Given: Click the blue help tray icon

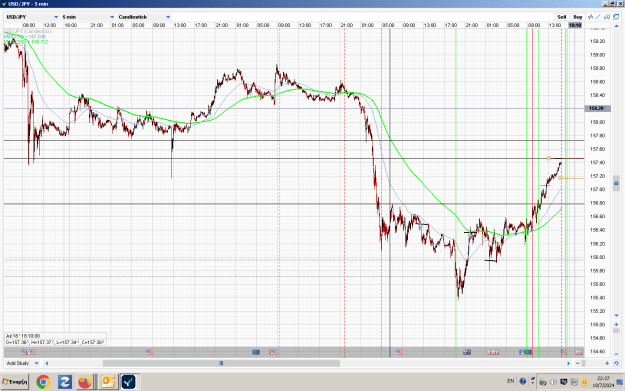Looking at the screenshot, I should (523, 381).
